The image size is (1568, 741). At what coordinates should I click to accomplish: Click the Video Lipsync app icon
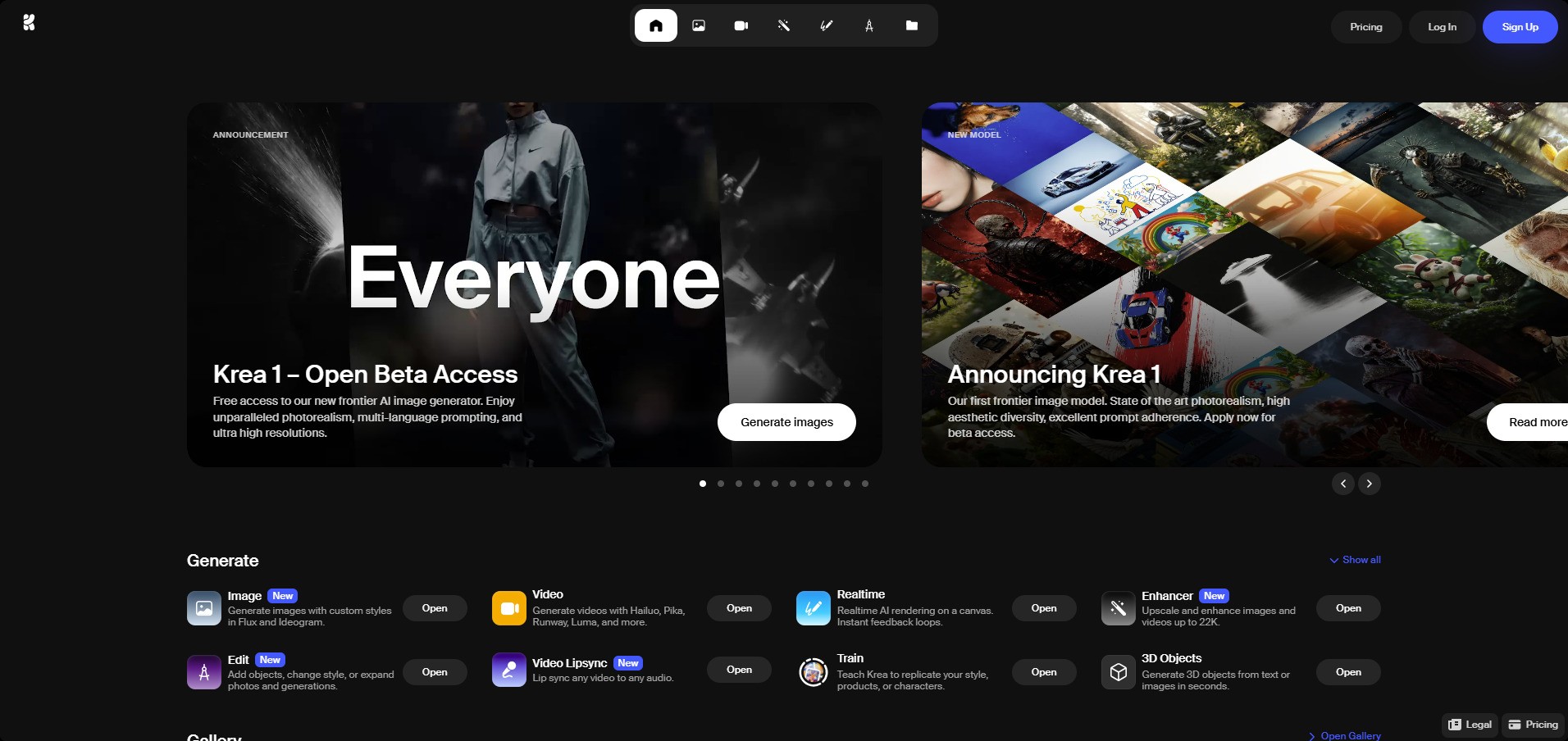[x=508, y=671]
